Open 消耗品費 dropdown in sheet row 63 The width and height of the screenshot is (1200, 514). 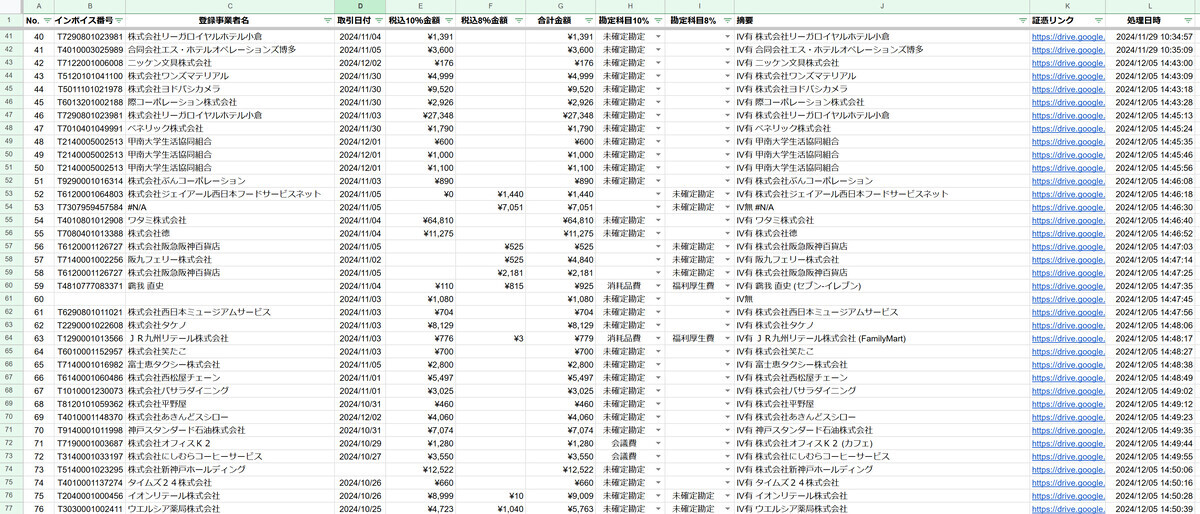(x=658, y=338)
